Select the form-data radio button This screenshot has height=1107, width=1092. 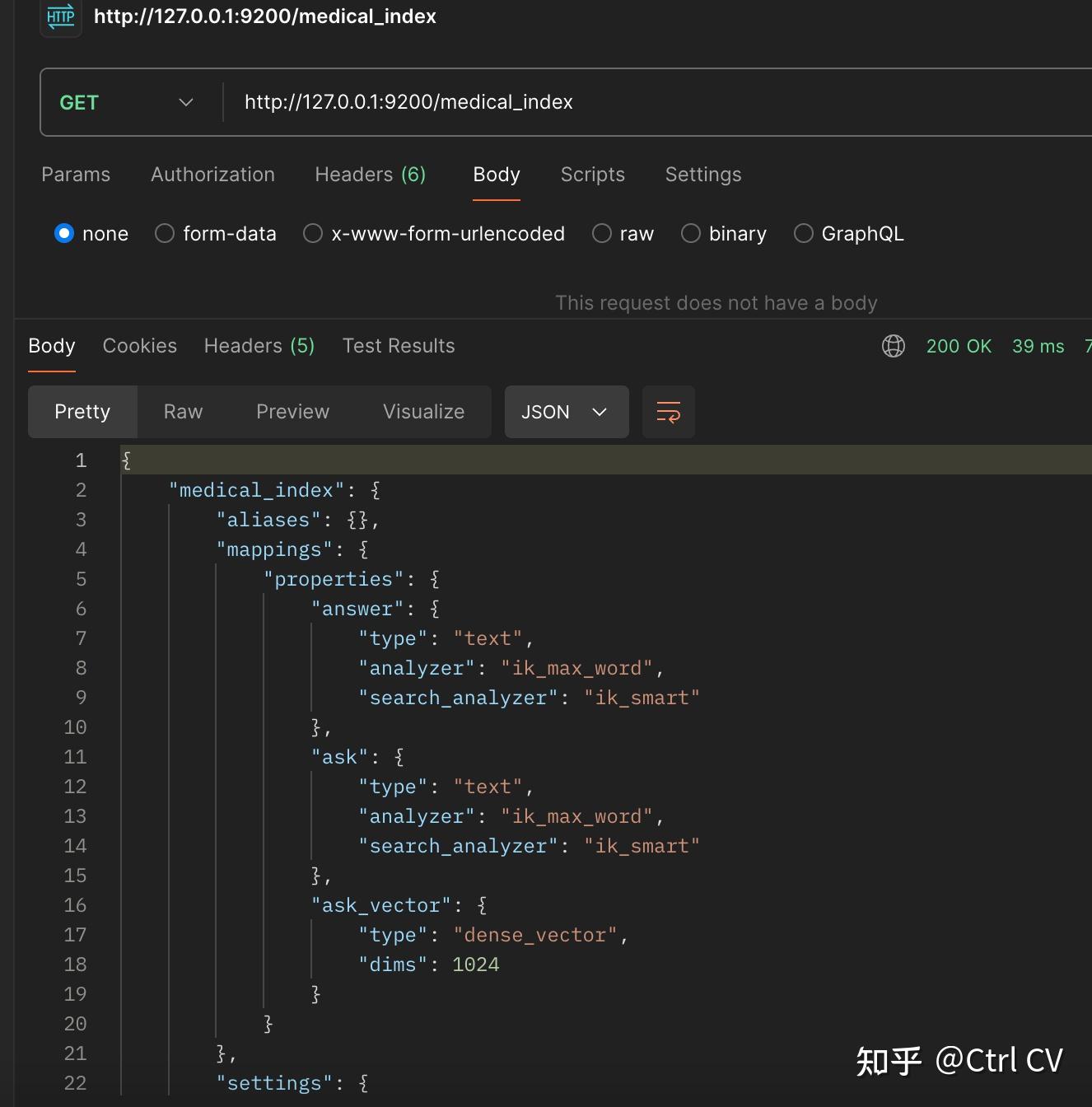pos(165,234)
